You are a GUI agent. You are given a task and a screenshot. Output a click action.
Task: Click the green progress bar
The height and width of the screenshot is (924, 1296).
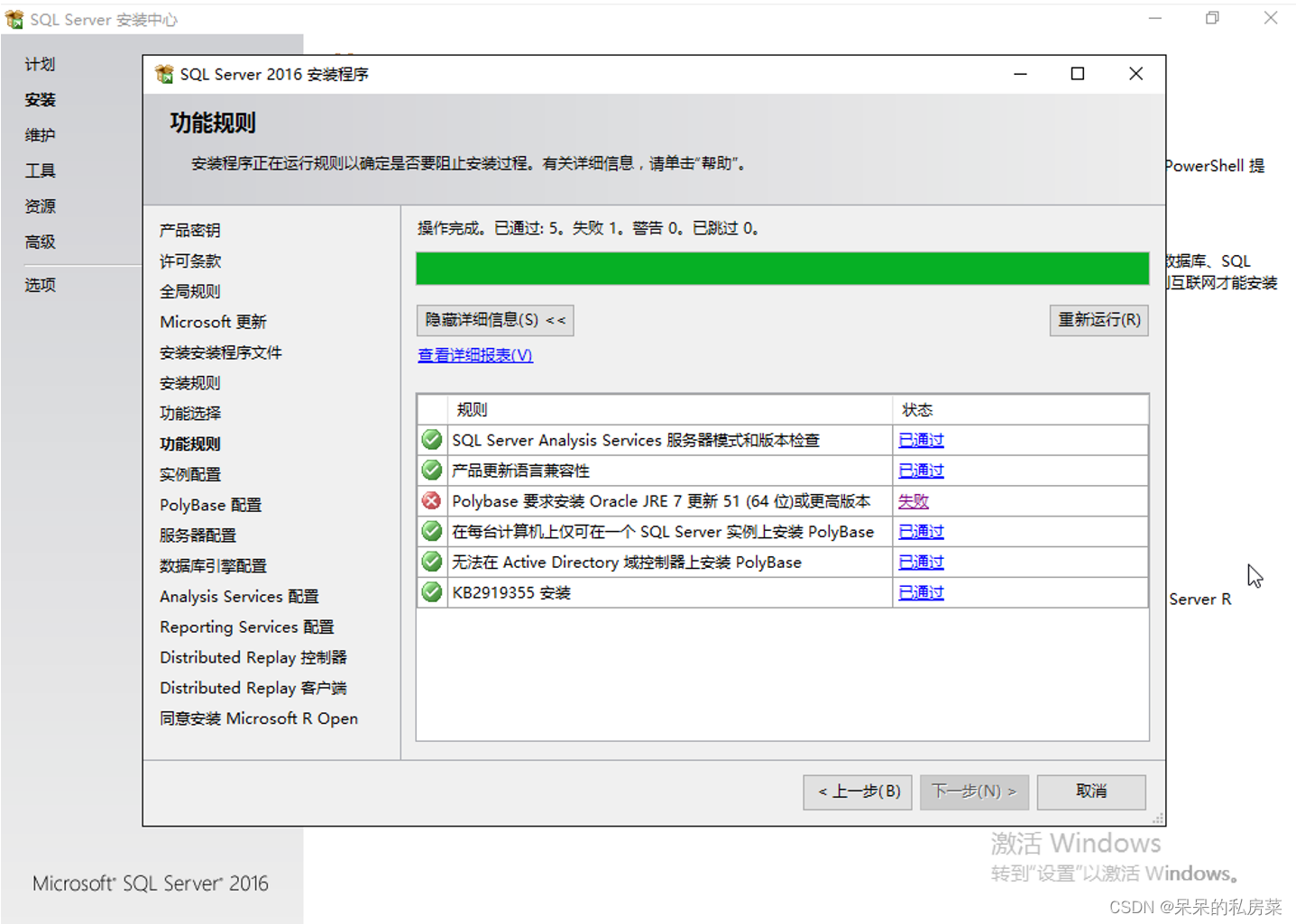[782, 269]
